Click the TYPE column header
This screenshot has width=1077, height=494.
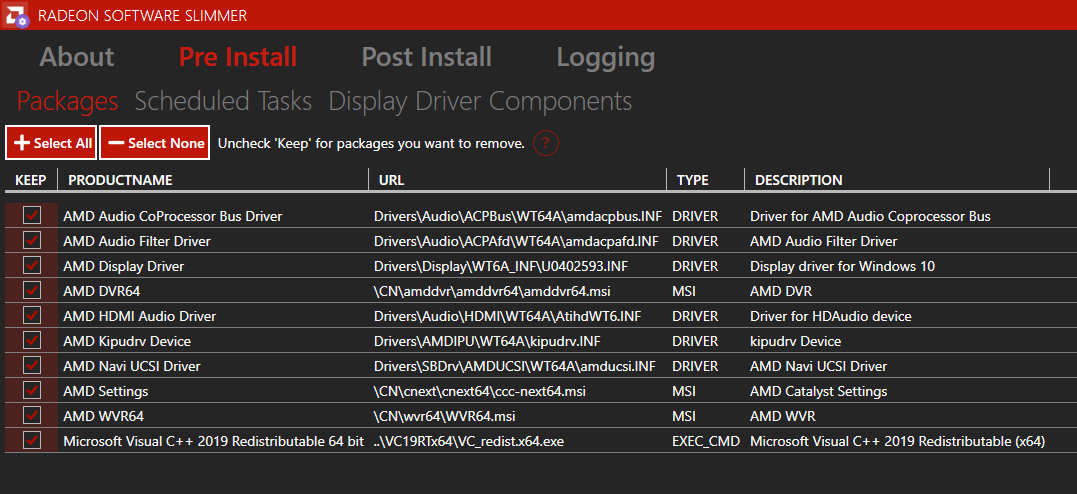click(692, 180)
